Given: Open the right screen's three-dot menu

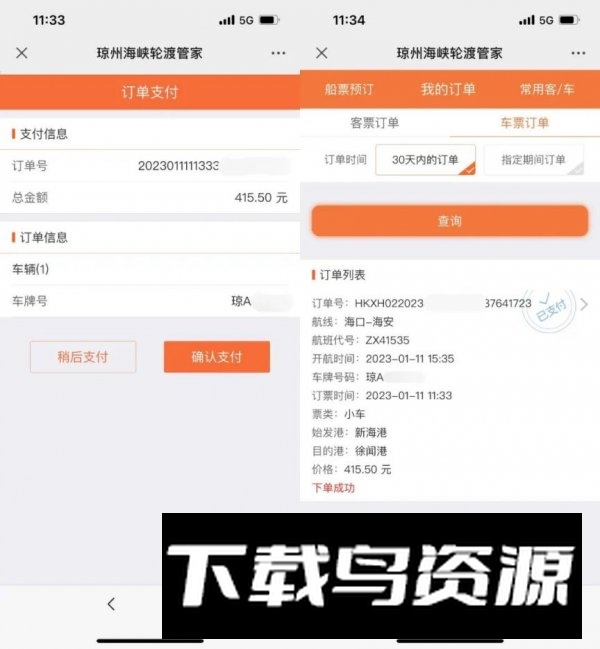Looking at the screenshot, I should pos(578,53).
